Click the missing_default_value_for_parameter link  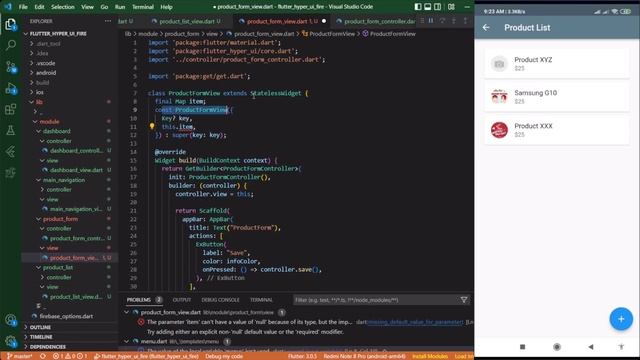tap(415, 322)
